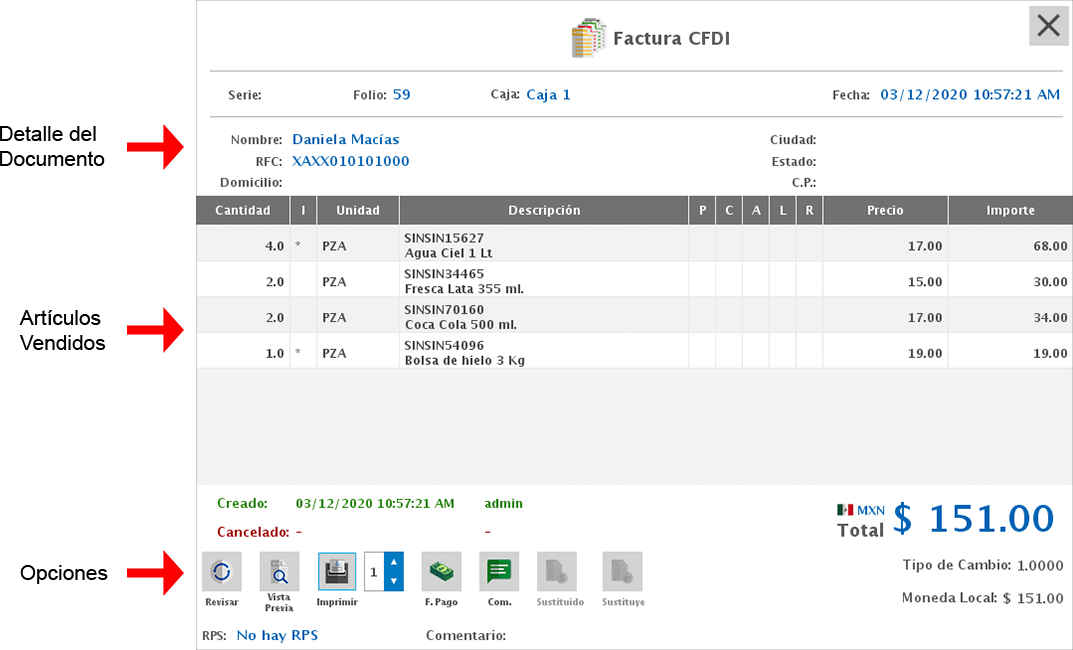Image resolution: width=1073 pixels, height=650 pixels.
Task: Close the Factura CFDI window
Action: [1048, 26]
